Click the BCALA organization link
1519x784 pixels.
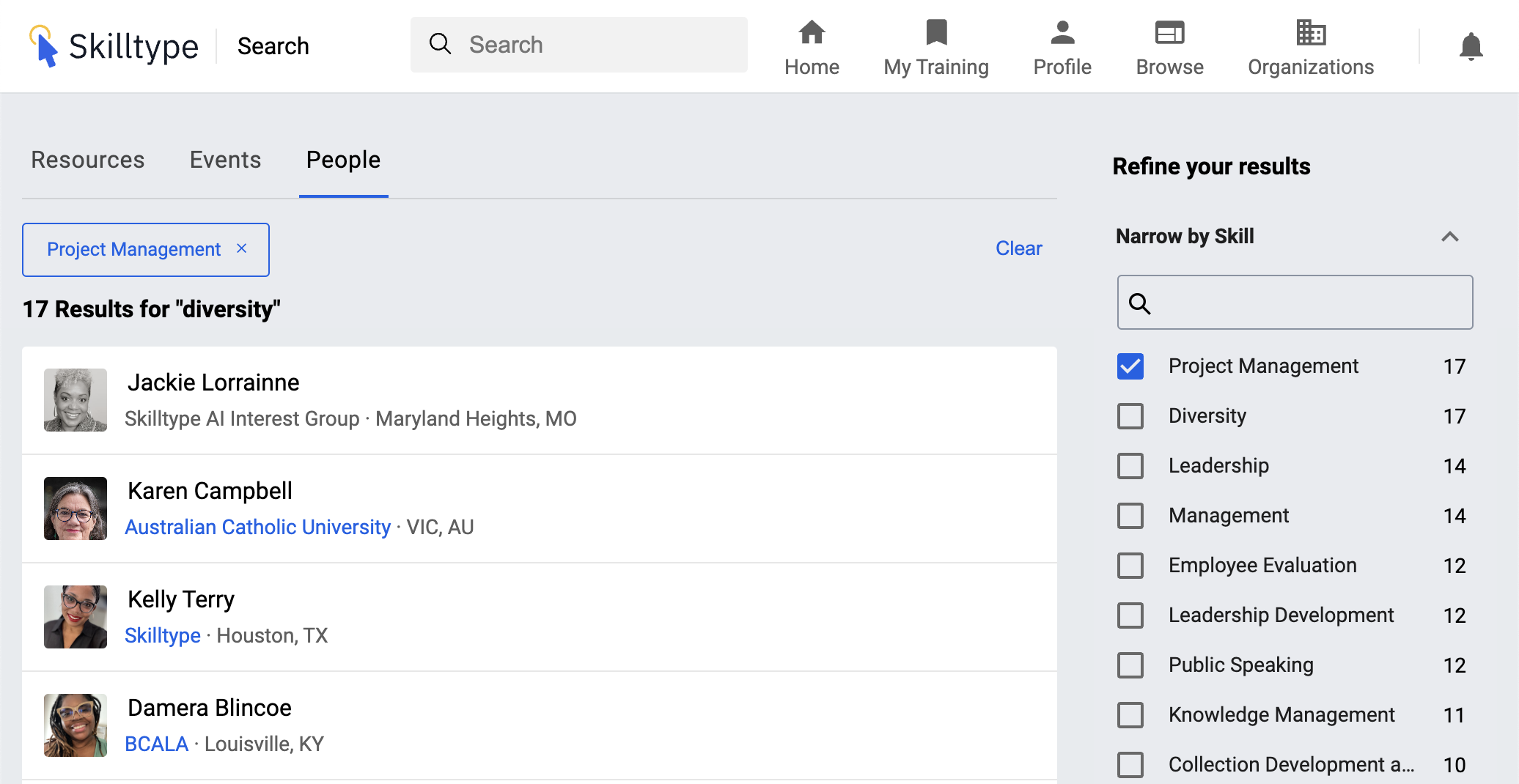[157, 744]
